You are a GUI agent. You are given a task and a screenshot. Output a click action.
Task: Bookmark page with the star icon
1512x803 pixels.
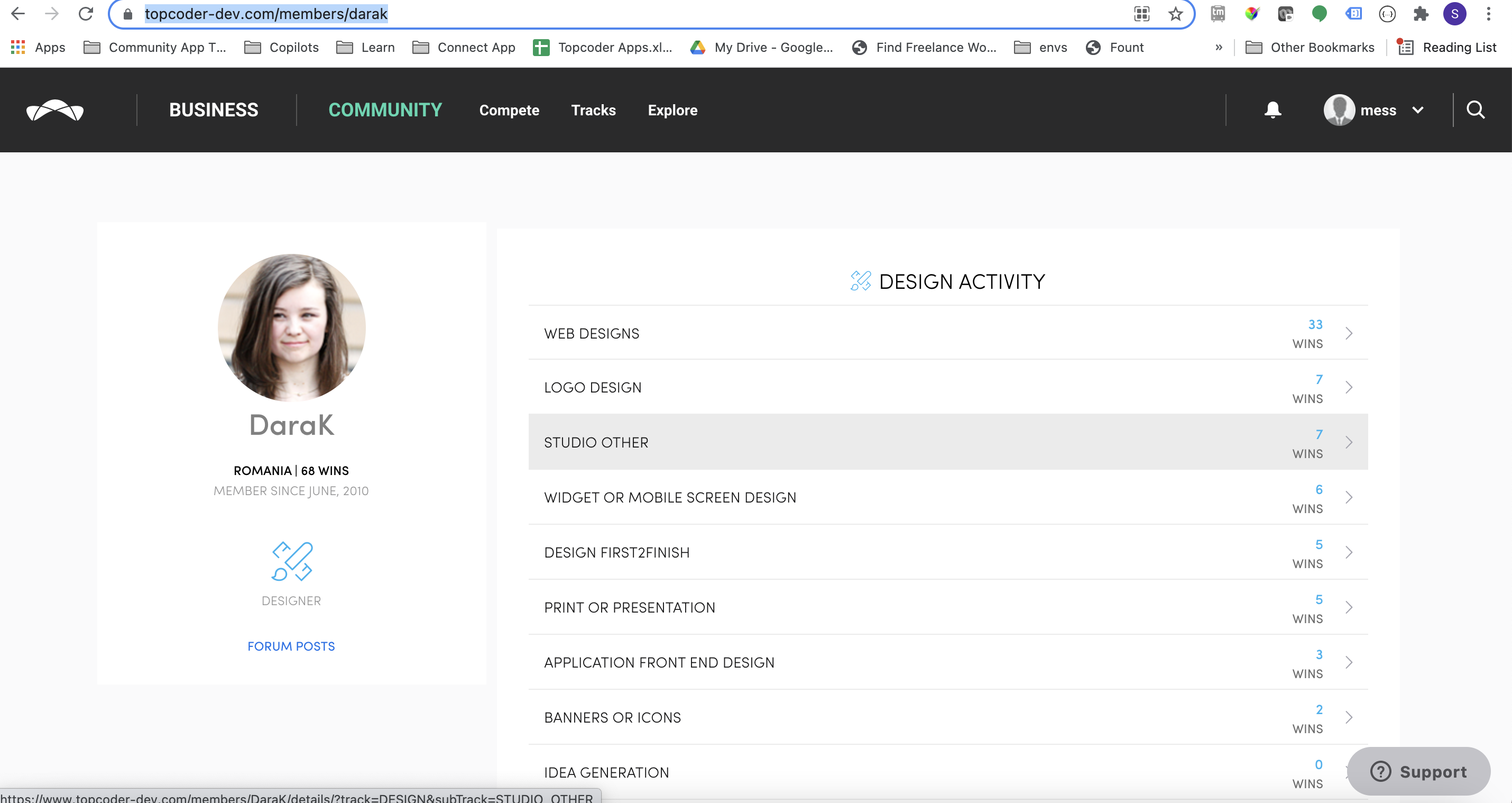pyautogui.click(x=1175, y=14)
